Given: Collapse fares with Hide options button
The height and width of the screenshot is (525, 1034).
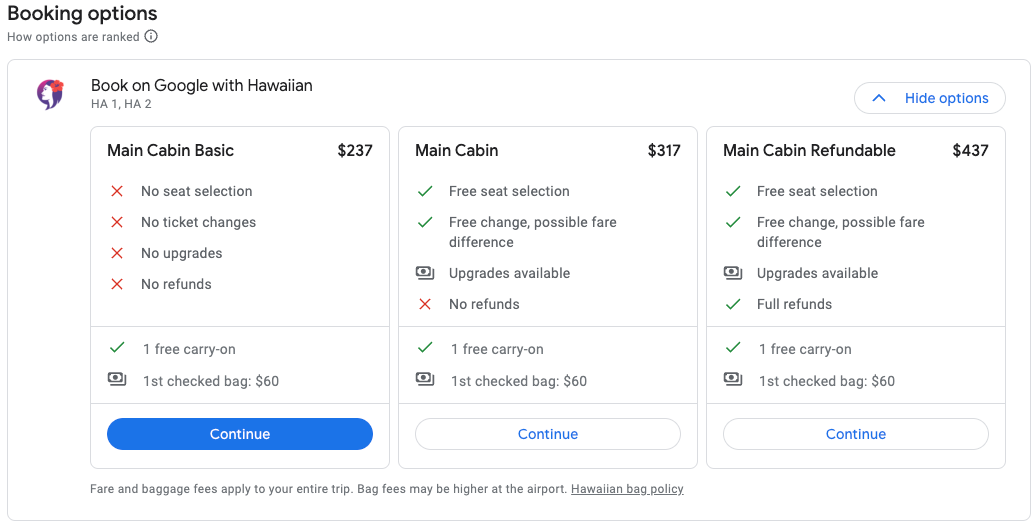Looking at the screenshot, I should point(930,98).
